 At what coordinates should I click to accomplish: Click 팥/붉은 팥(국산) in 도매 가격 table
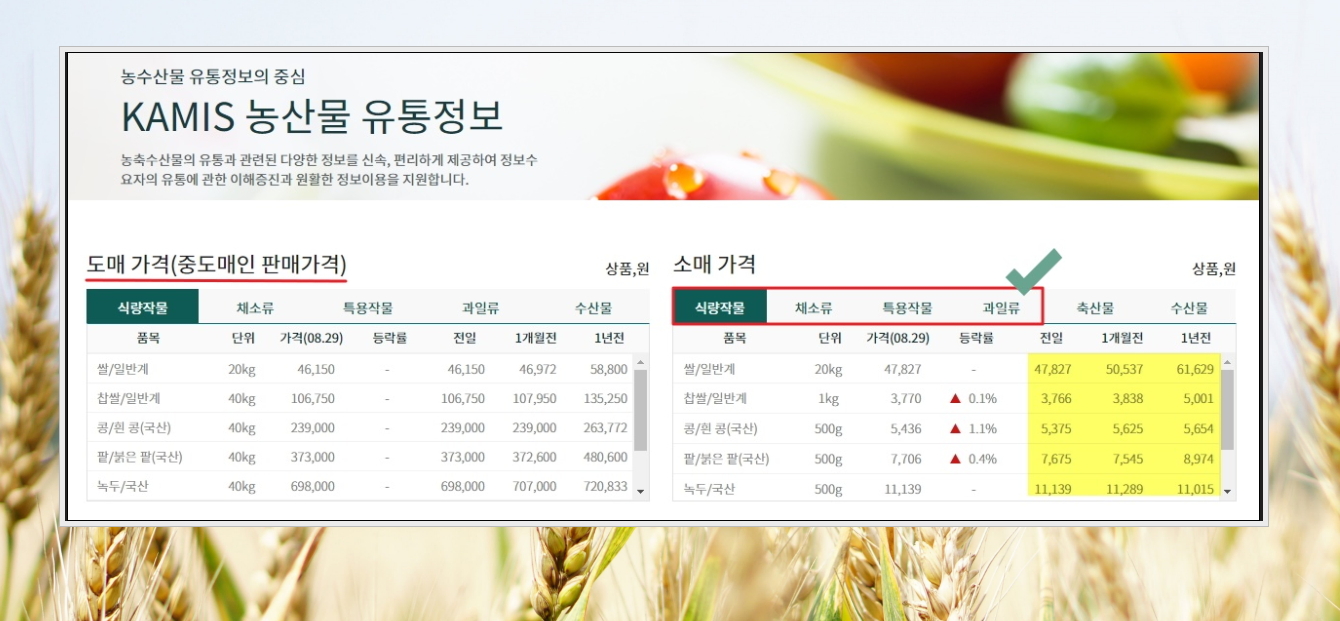[x=139, y=457]
